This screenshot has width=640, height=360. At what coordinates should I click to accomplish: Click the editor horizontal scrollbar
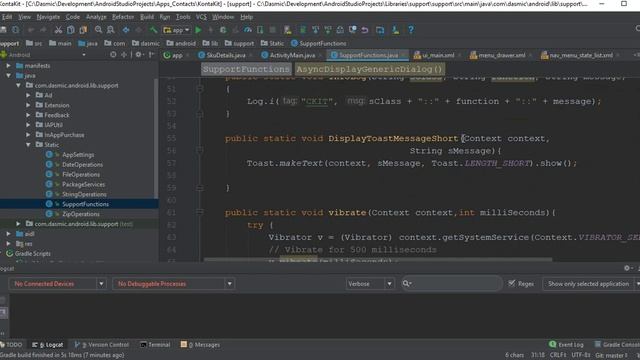pyautogui.click(x=378, y=259)
